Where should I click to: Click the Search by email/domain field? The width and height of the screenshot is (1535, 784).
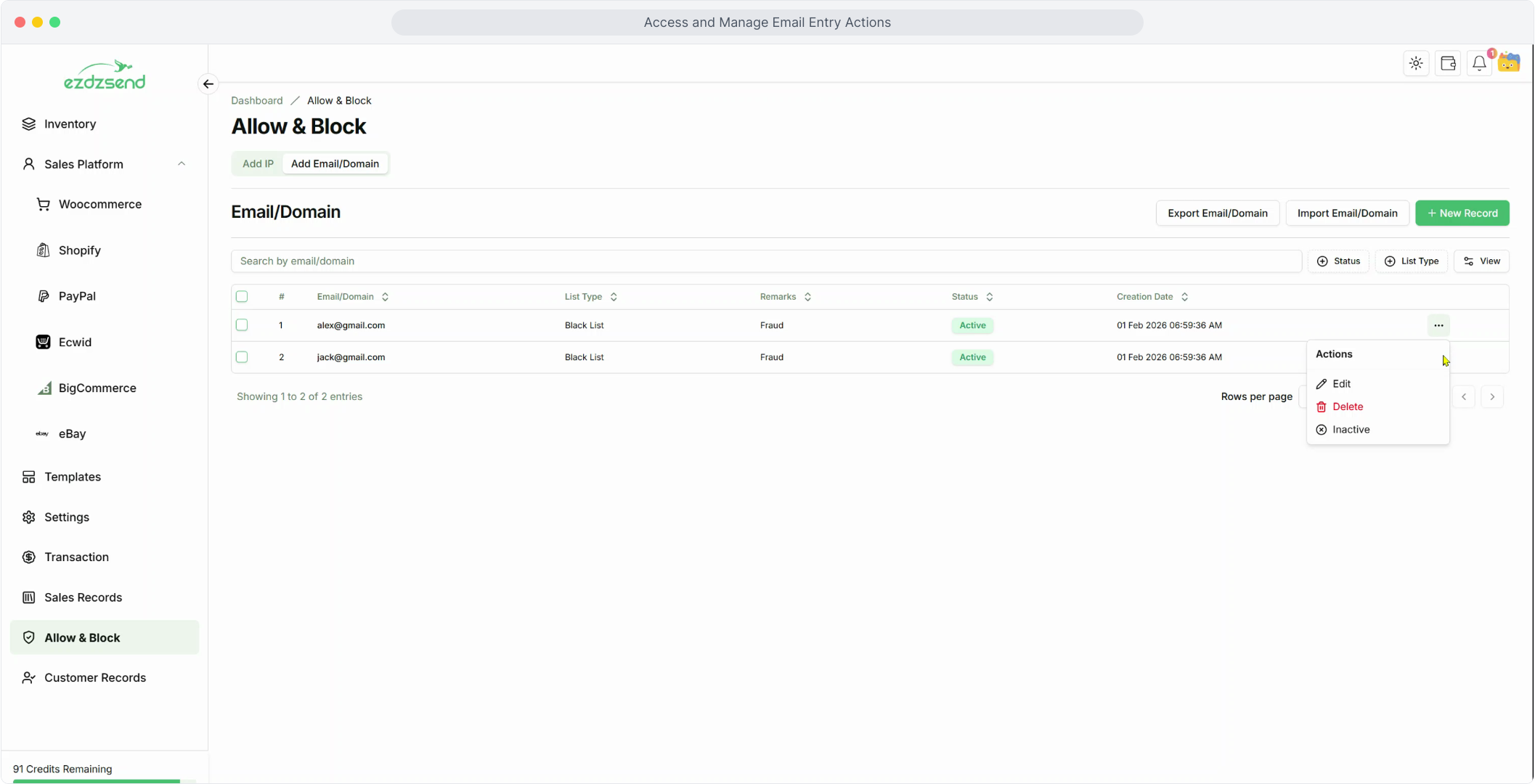(x=765, y=261)
